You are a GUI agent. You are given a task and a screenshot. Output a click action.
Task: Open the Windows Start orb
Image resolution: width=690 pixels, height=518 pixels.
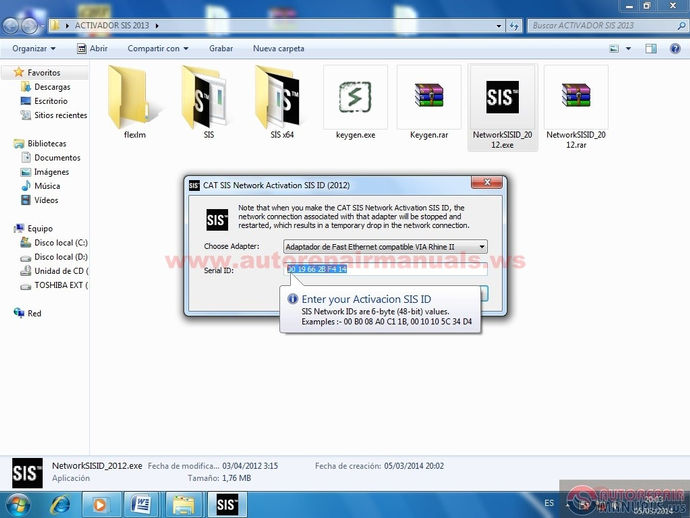coord(18,504)
